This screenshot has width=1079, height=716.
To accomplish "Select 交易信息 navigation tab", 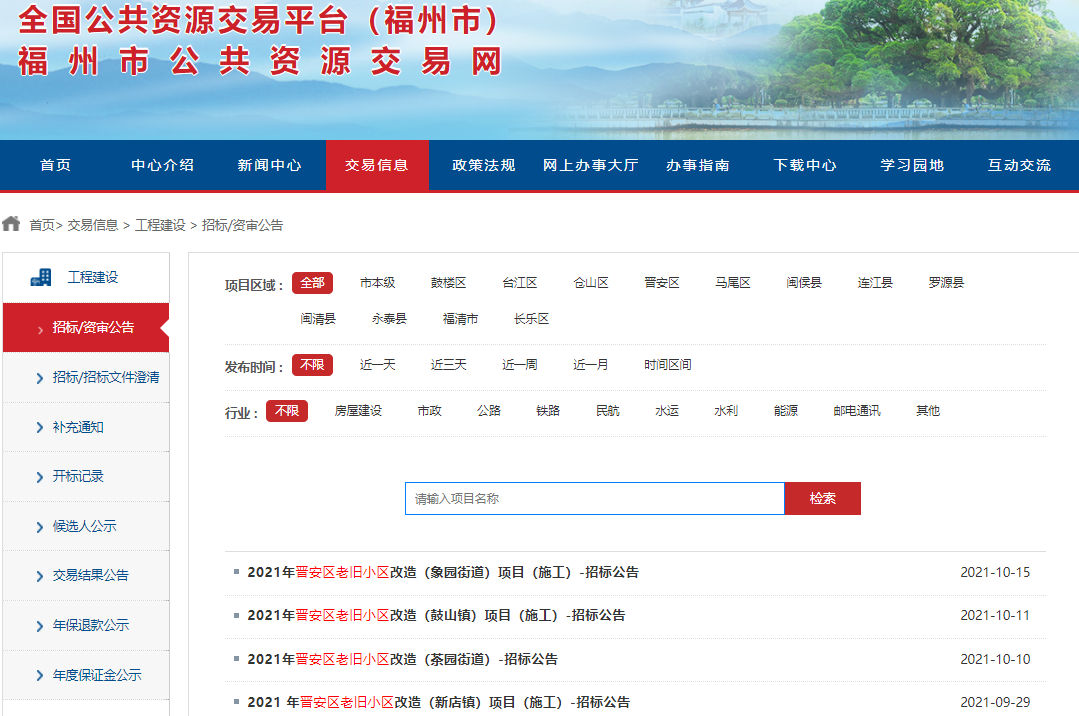I will (377, 165).
